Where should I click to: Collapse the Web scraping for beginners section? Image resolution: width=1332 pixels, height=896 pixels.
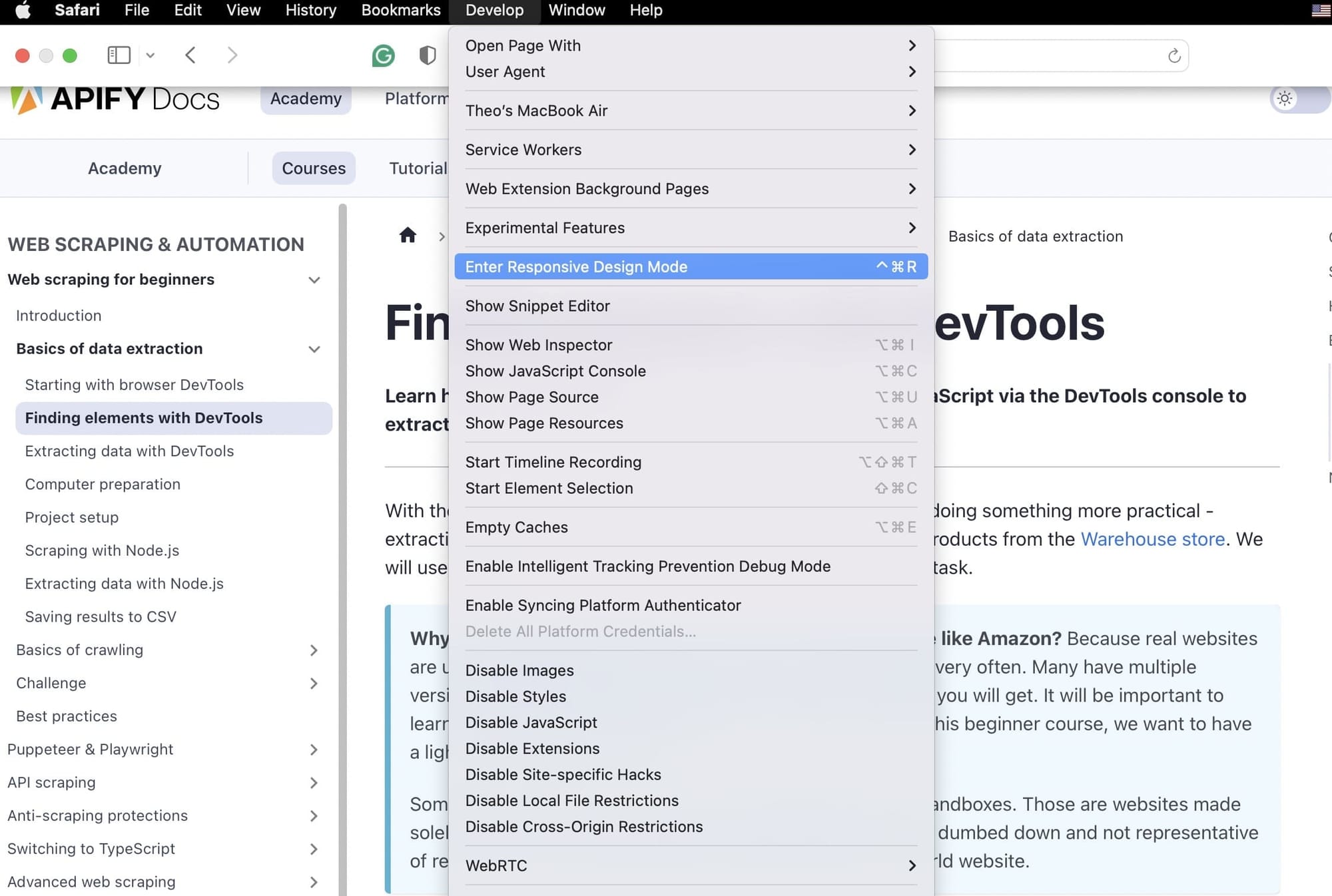314,280
